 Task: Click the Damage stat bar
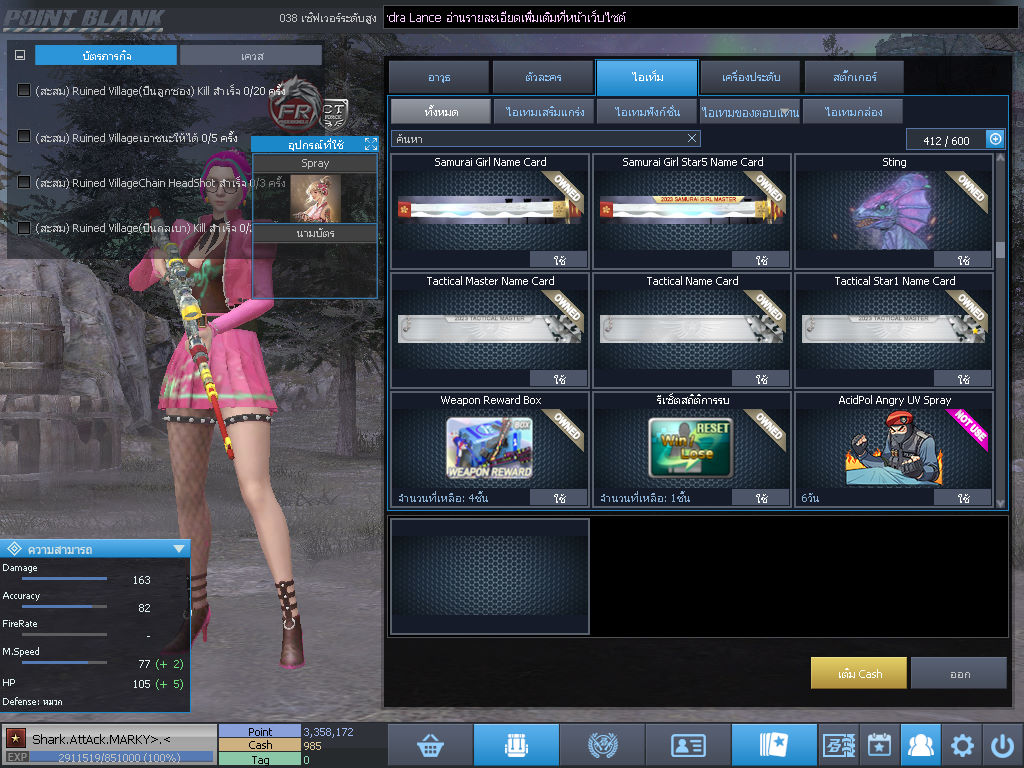point(64,579)
